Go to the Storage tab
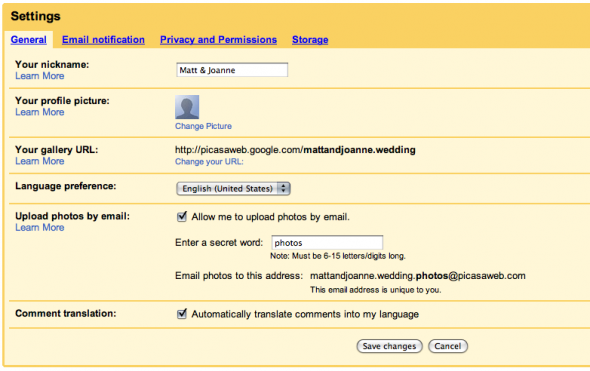Image resolution: width=590 pixels, height=371 pixels. click(x=310, y=40)
